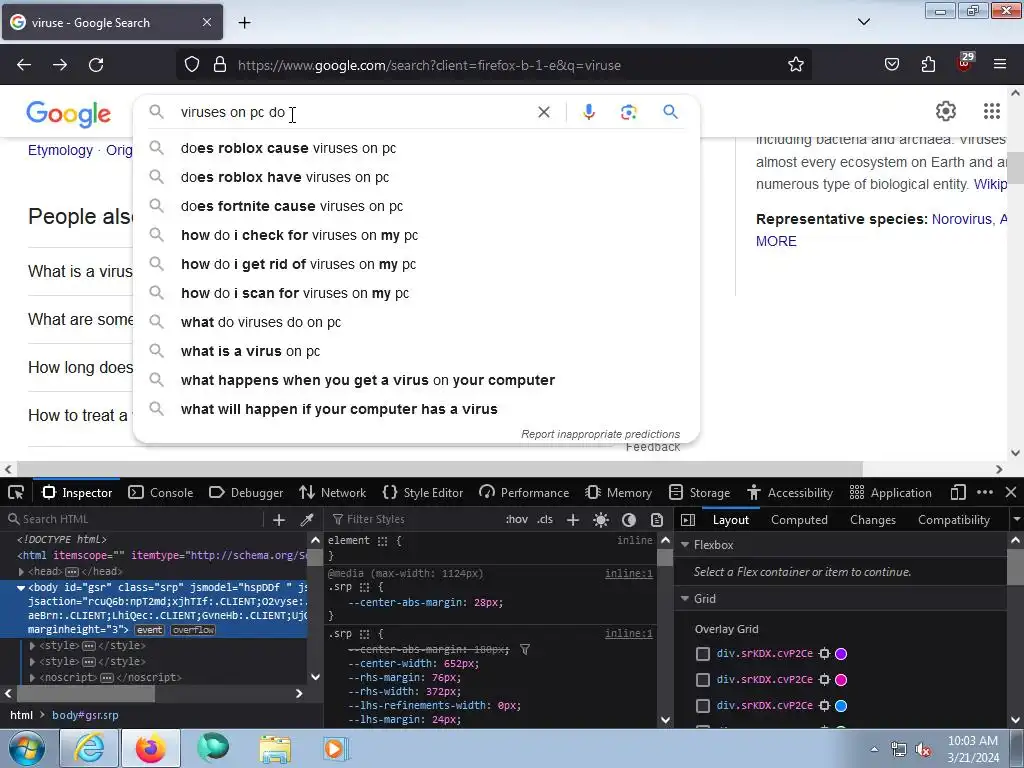Screen dimensions: 1024x768
Task: Activate the element picker in DevTools
Action: [x=16, y=492]
